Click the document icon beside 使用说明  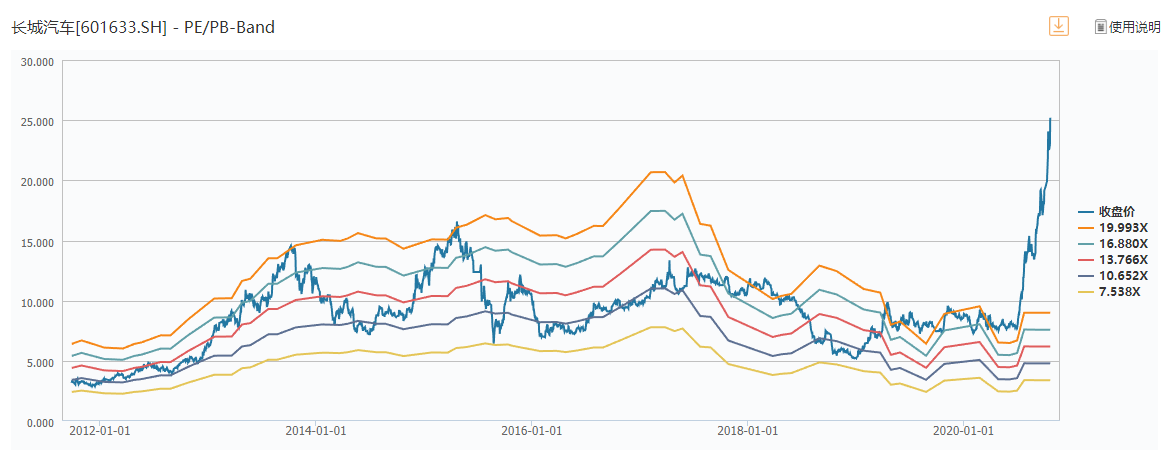1100,27
